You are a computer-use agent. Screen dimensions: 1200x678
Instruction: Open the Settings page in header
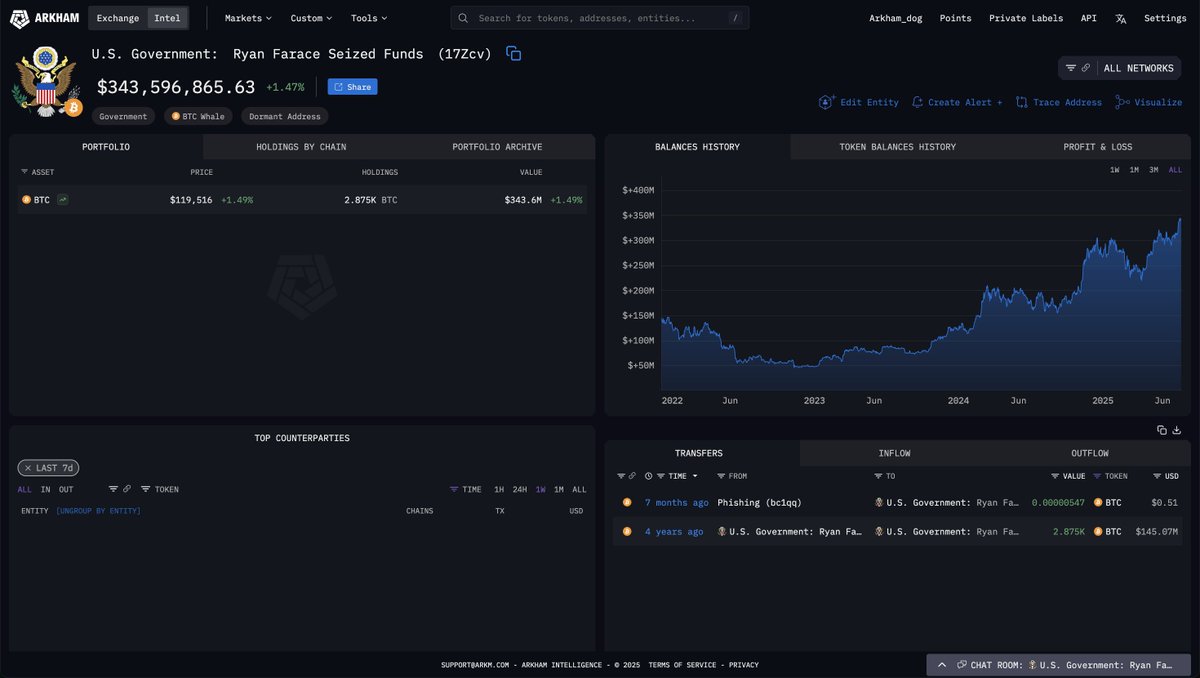(1165, 18)
